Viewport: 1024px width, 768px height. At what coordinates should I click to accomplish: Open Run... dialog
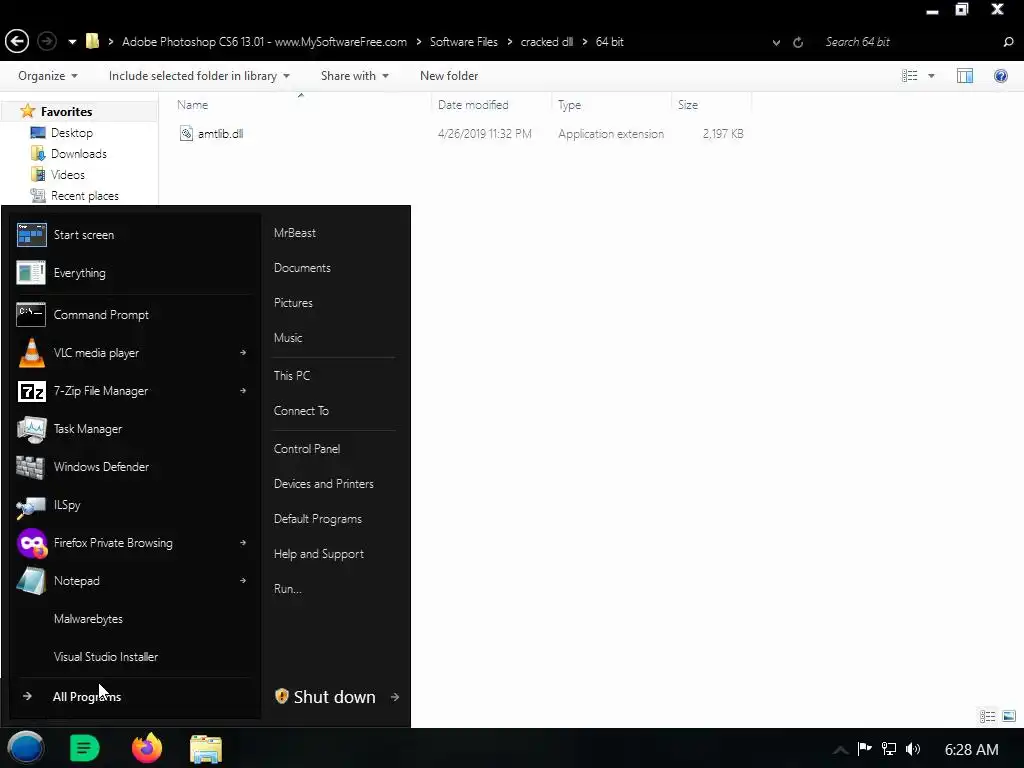pyautogui.click(x=287, y=589)
